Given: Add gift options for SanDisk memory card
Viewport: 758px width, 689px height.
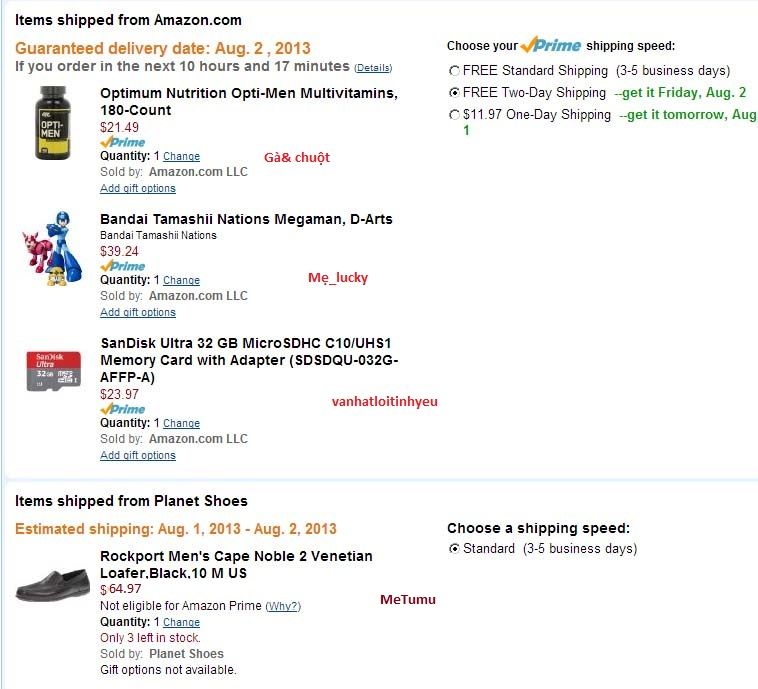Looking at the screenshot, I should 138,455.
